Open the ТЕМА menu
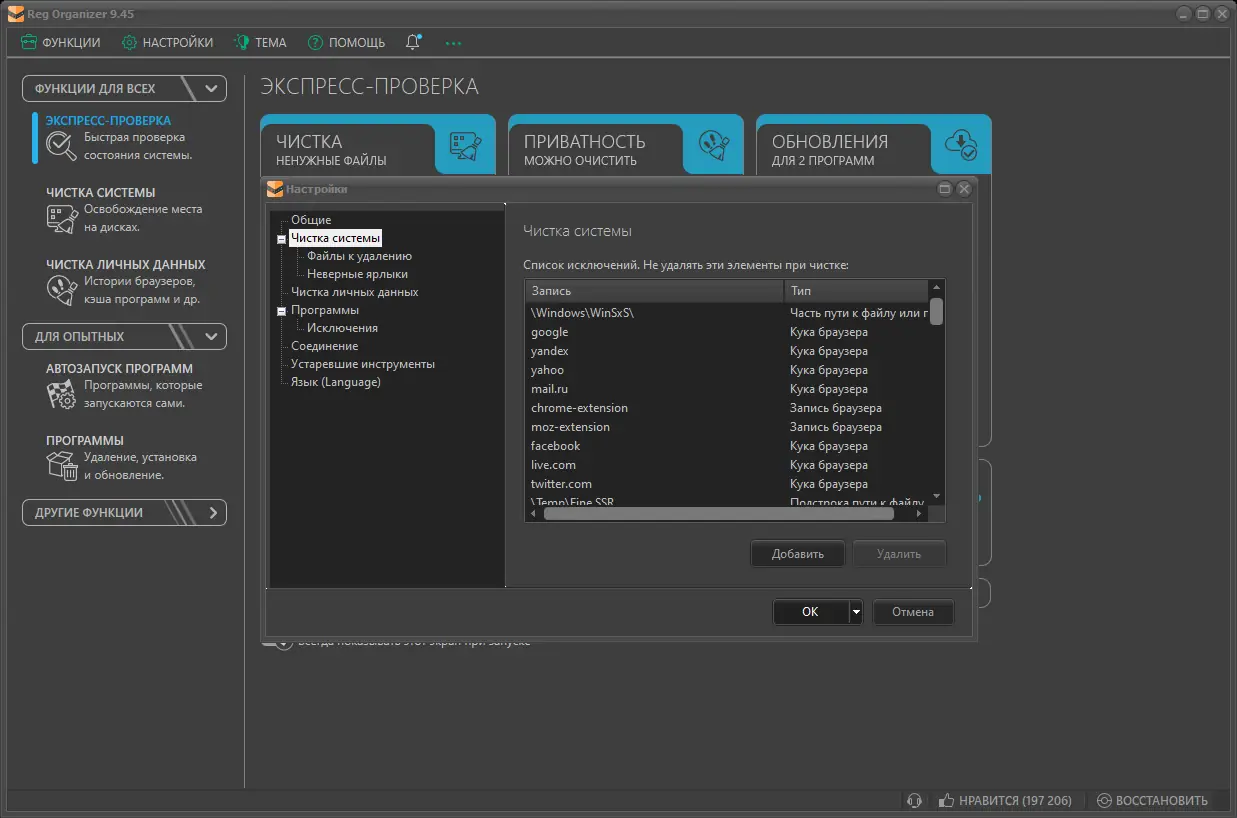1237x818 pixels. pyautogui.click(x=260, y=42)
